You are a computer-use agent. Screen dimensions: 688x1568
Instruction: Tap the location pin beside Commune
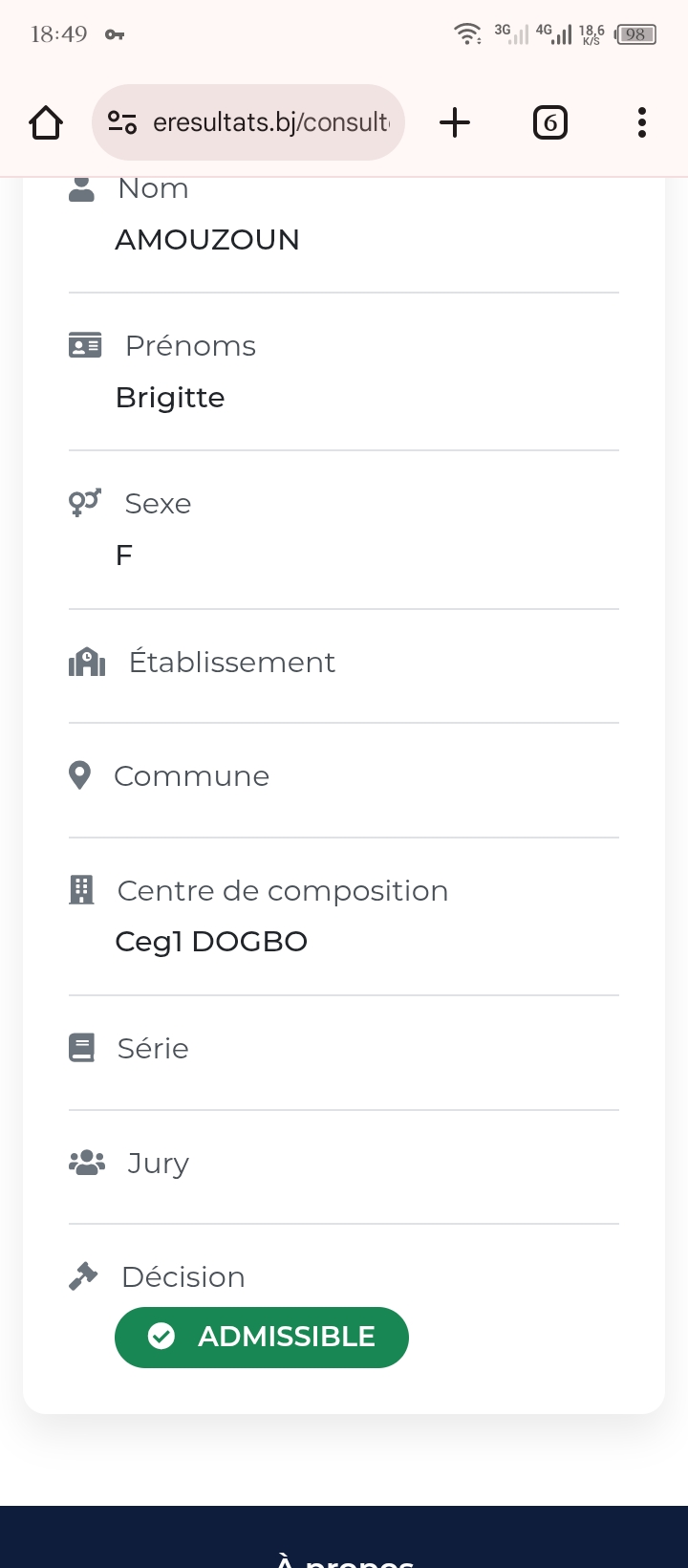point(80,775)
